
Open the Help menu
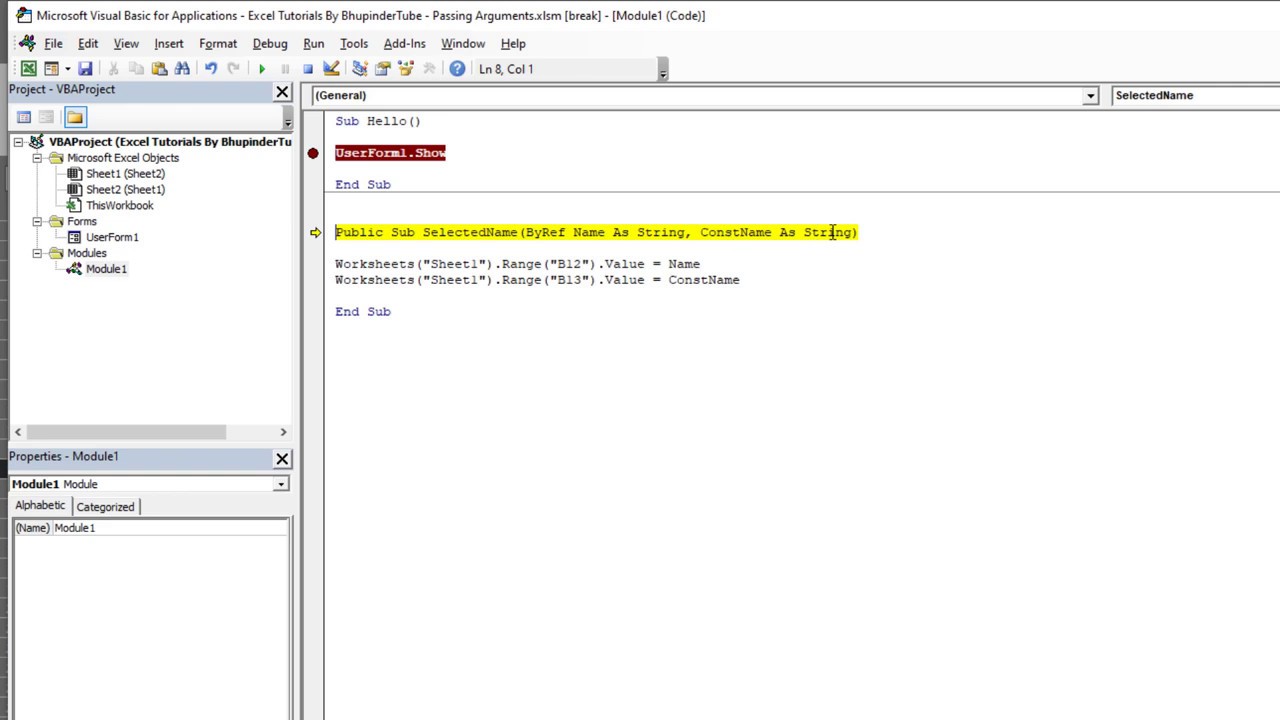513,44
